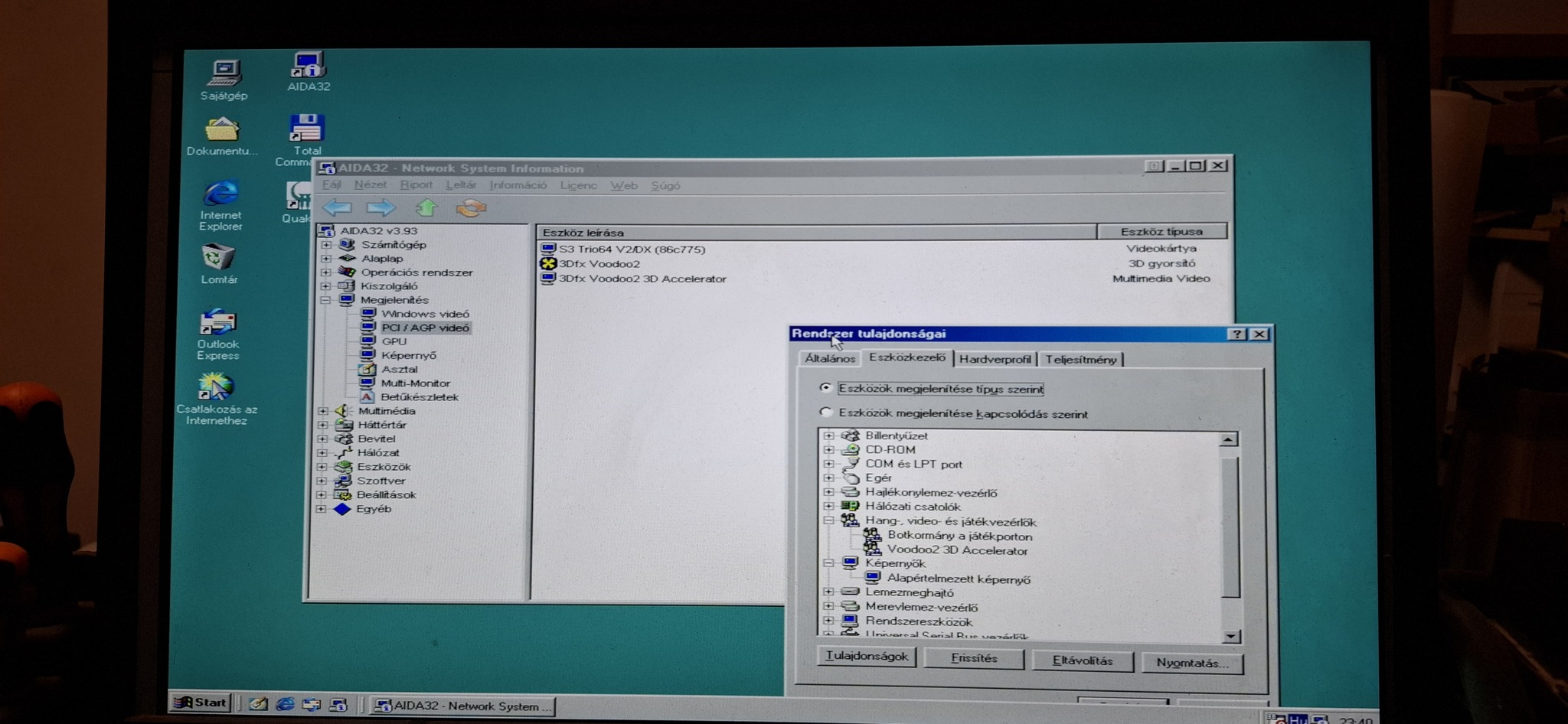Open the Sajátgép desktop icon
1568x724 pixels.
tap(224, 80)
